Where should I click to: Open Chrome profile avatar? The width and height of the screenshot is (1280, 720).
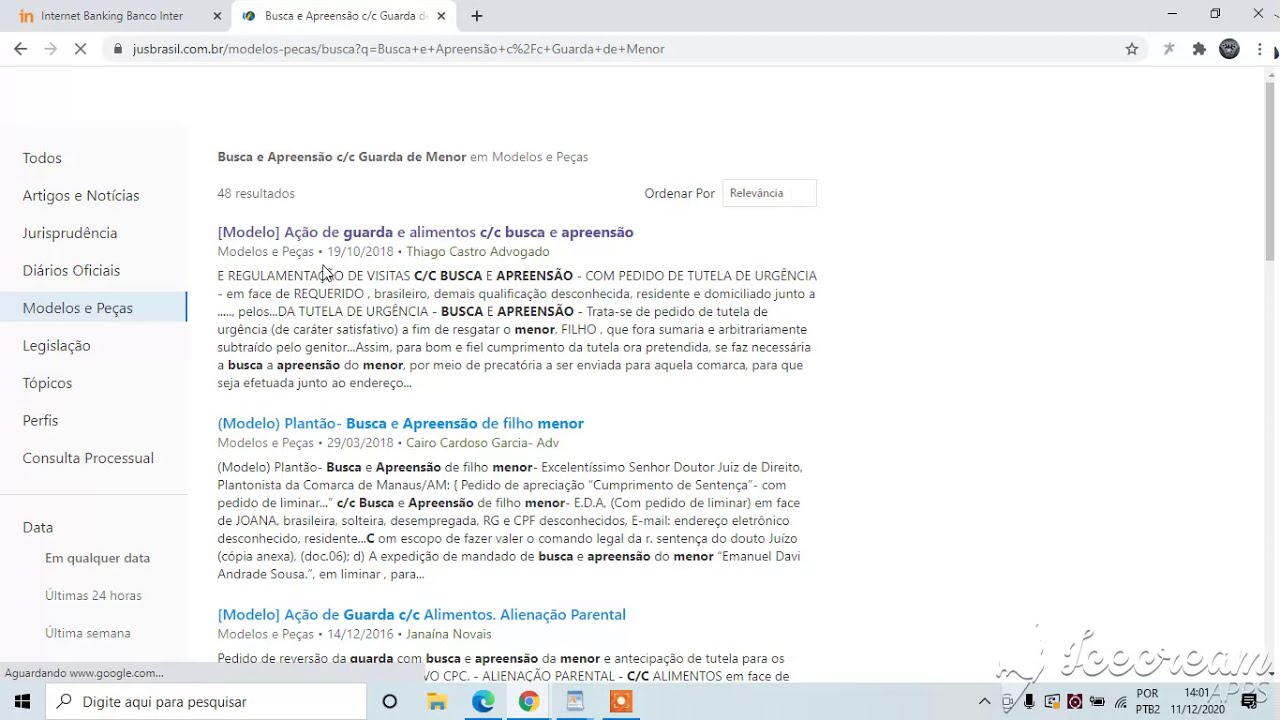pos(1230,48)
